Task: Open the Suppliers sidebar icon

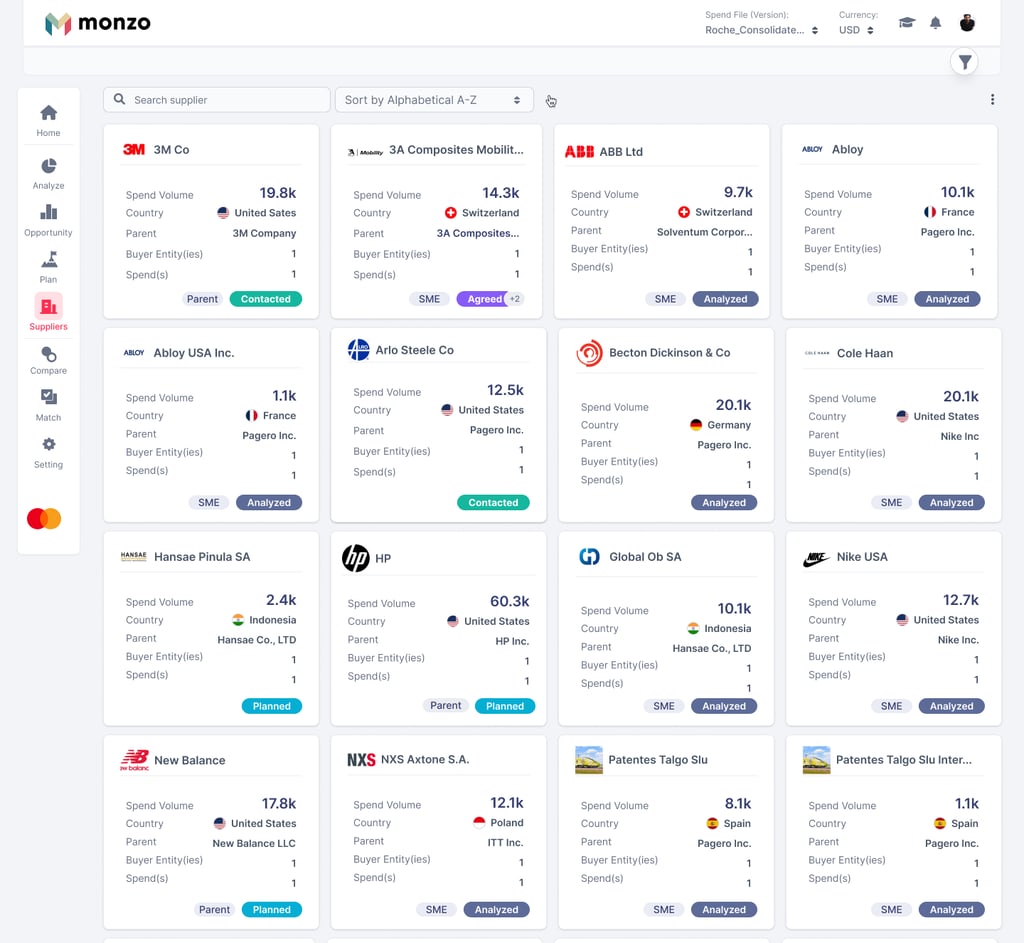Action: pos(48,306)
